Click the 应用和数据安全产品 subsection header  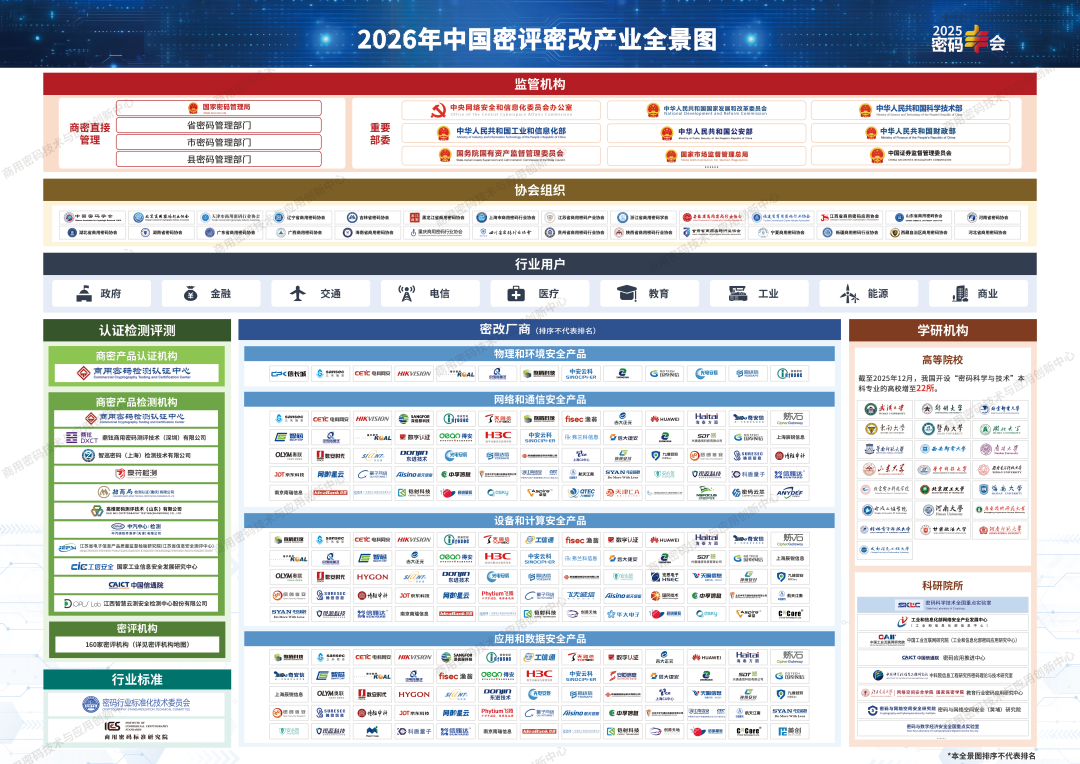pyautogui.click(x=539, y=638)
